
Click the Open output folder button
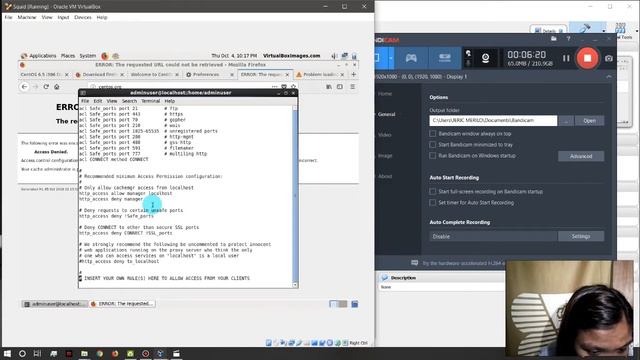[x=589, y=121]
